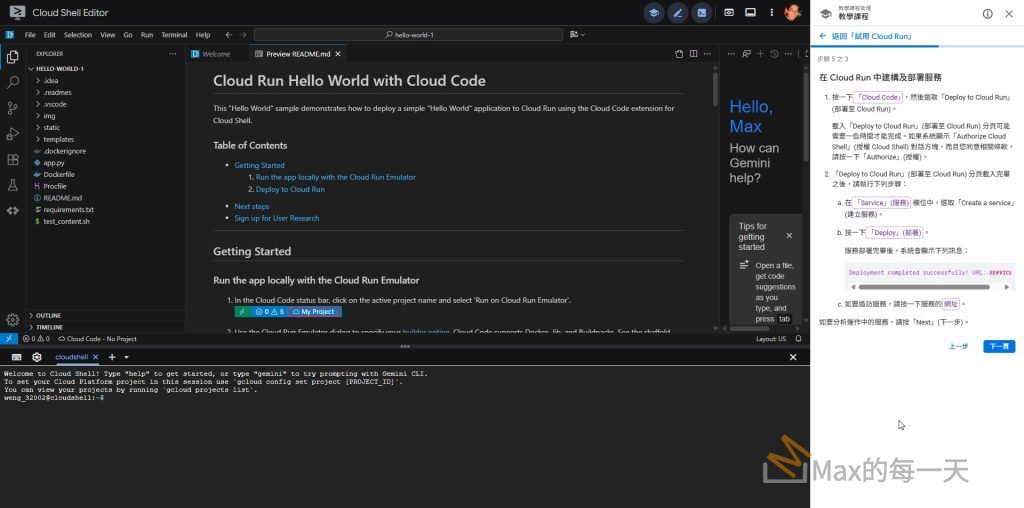Toggle the Editor pencil button in header

coord(678,13)
